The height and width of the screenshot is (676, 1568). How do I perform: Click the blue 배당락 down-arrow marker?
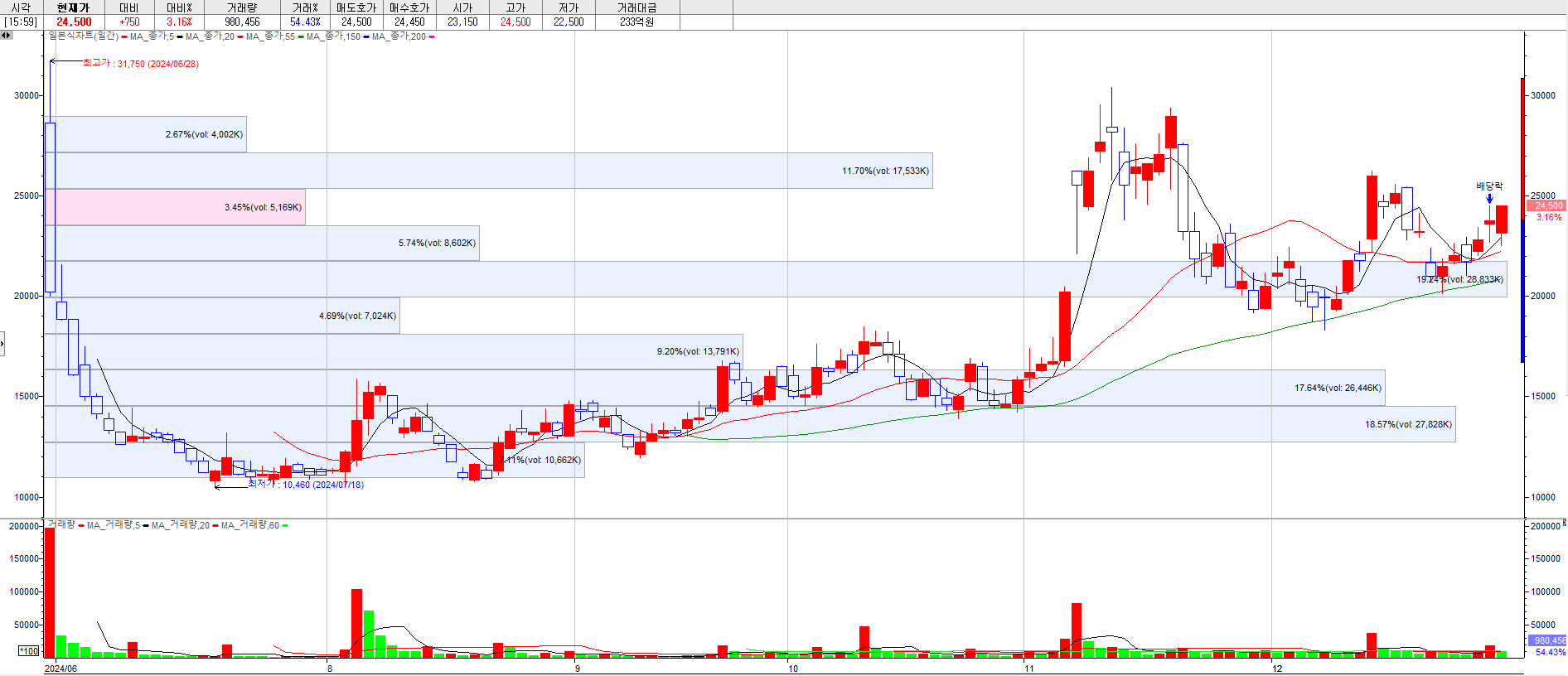click(x=1489, y=198)
